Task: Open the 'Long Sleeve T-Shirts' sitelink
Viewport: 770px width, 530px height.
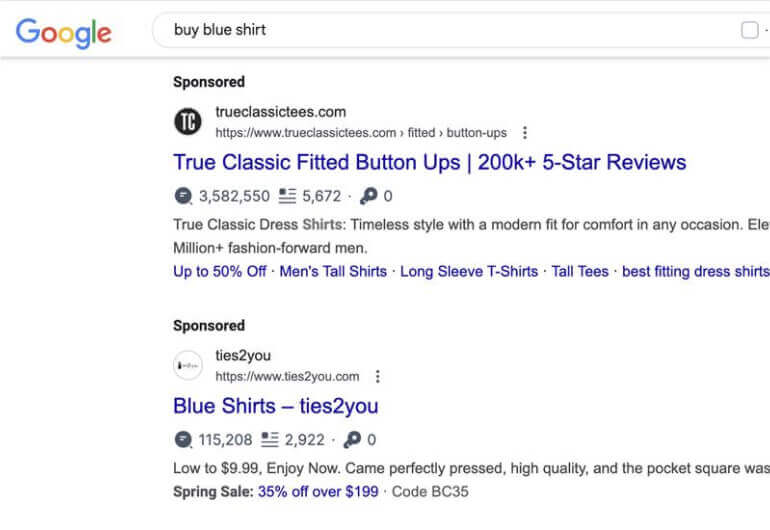Action: (469, 271)
